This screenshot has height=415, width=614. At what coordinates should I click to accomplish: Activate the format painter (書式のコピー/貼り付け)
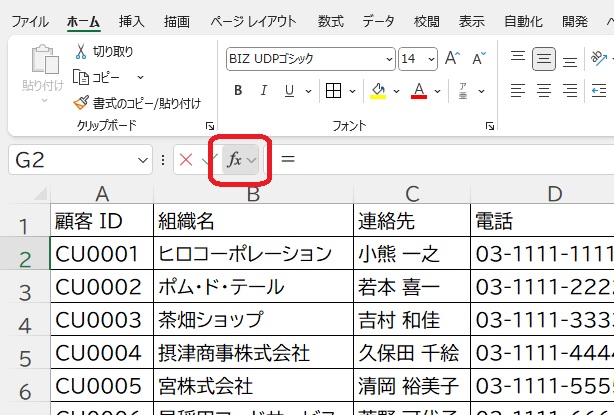tap(81, 102)
